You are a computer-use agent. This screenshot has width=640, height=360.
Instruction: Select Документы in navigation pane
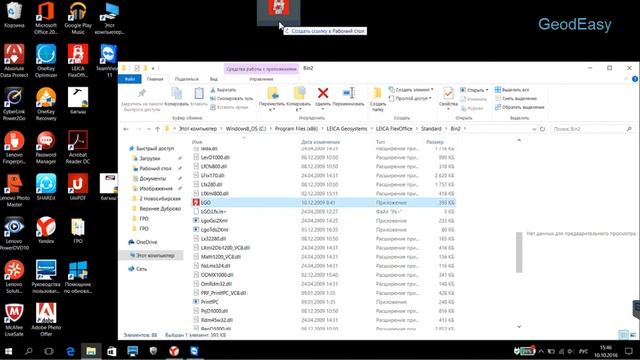[153, 179]
